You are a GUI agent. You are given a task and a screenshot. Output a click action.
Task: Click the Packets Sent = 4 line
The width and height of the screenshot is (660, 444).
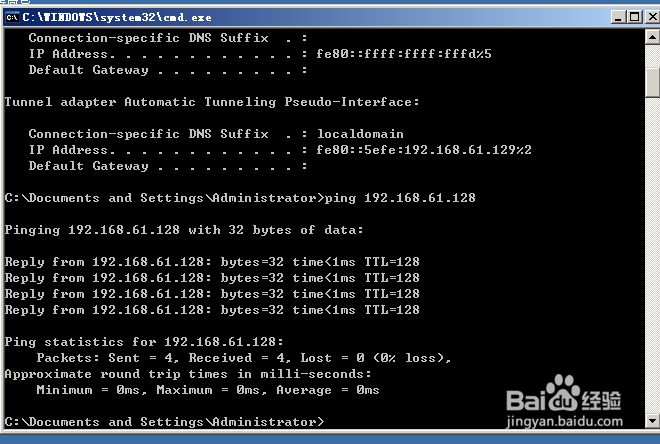coord(244,358)
